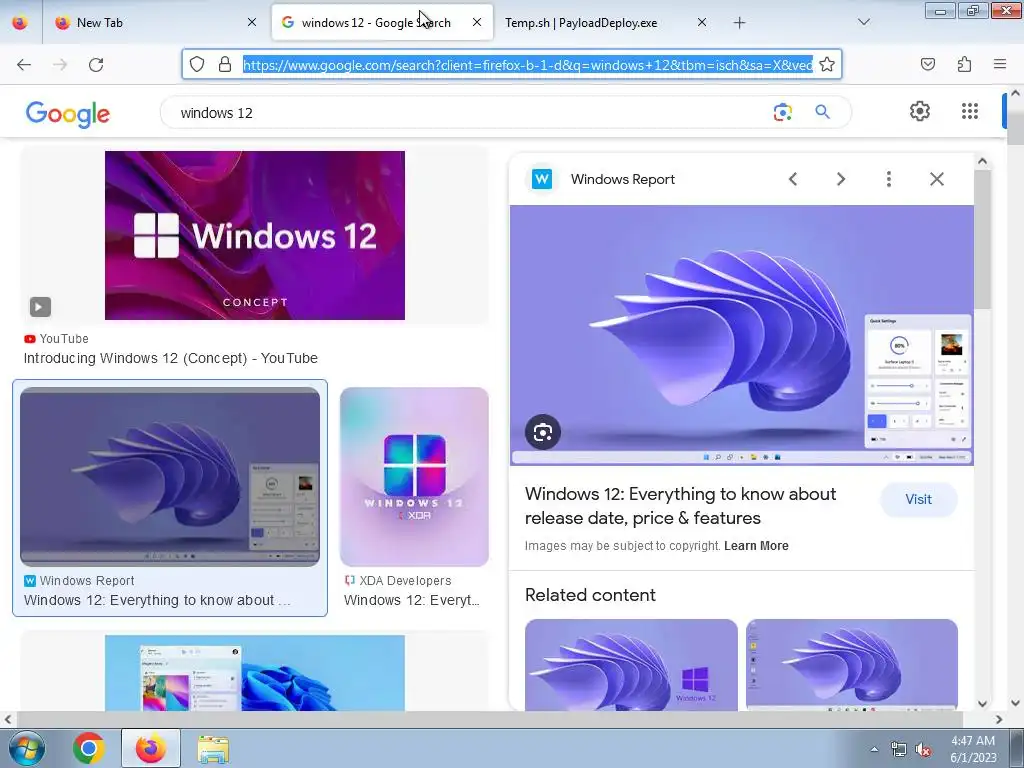Click the forward navigation arrow

[60, 65]
